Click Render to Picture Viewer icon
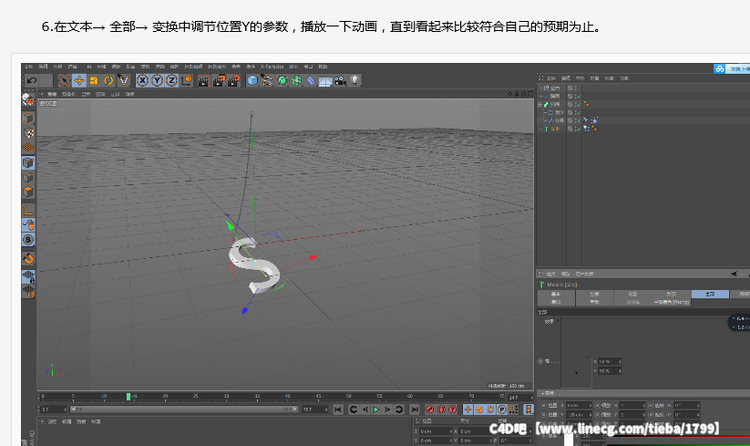 click(x=219, y=80)
